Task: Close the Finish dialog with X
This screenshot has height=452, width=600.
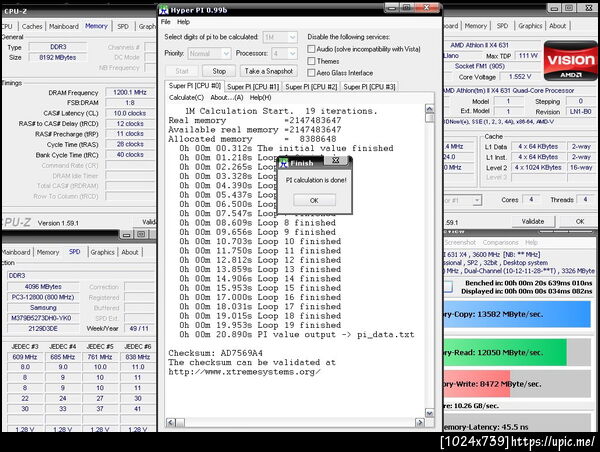Action: tap(336, 160)
